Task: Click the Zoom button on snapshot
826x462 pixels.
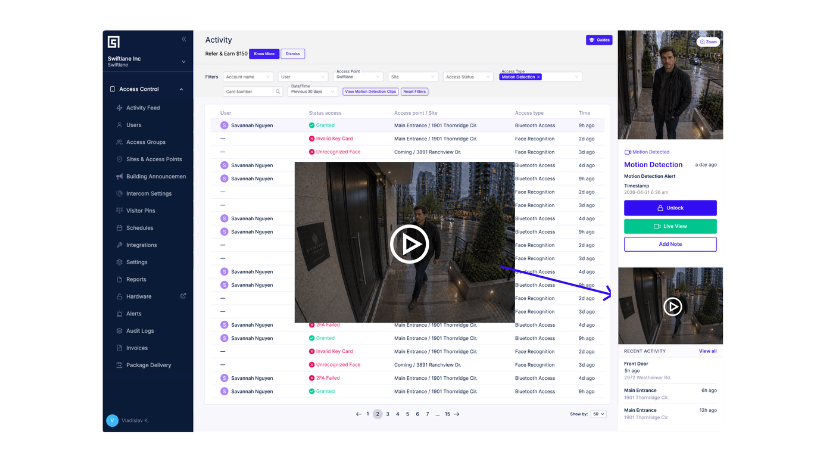Action: 709,42
